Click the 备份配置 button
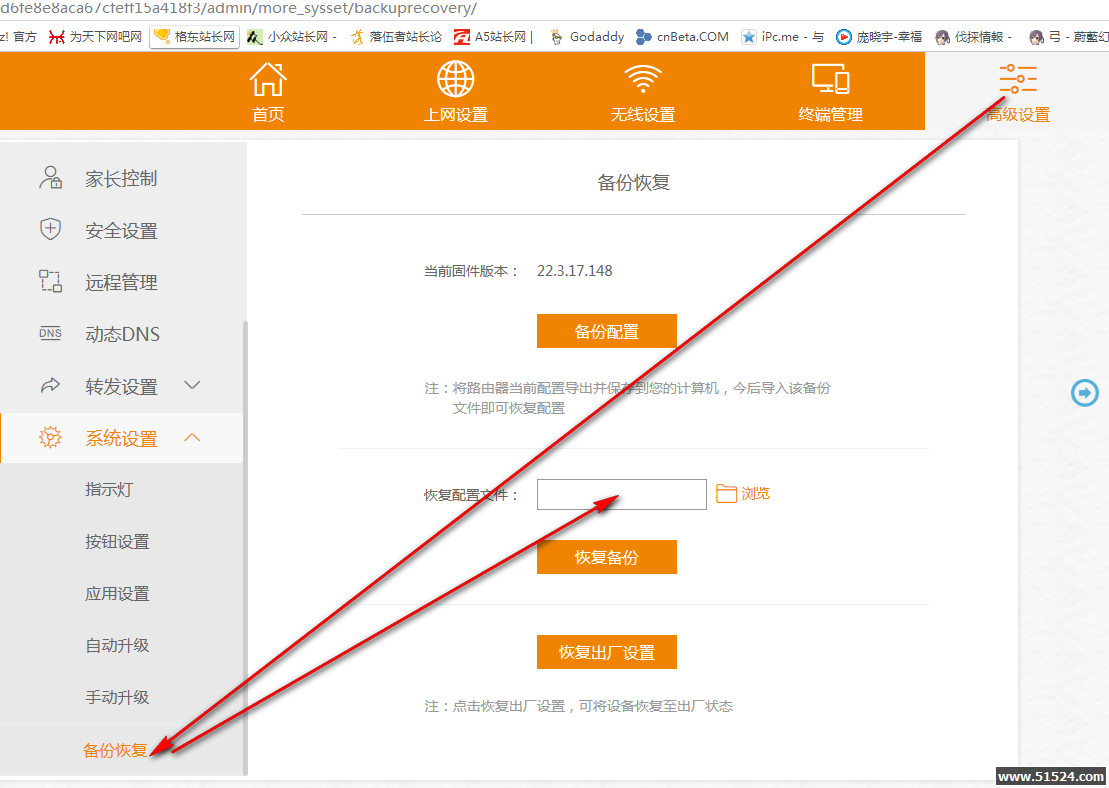1109x788 pixels. pyautogui.click(x=606, y=330)
